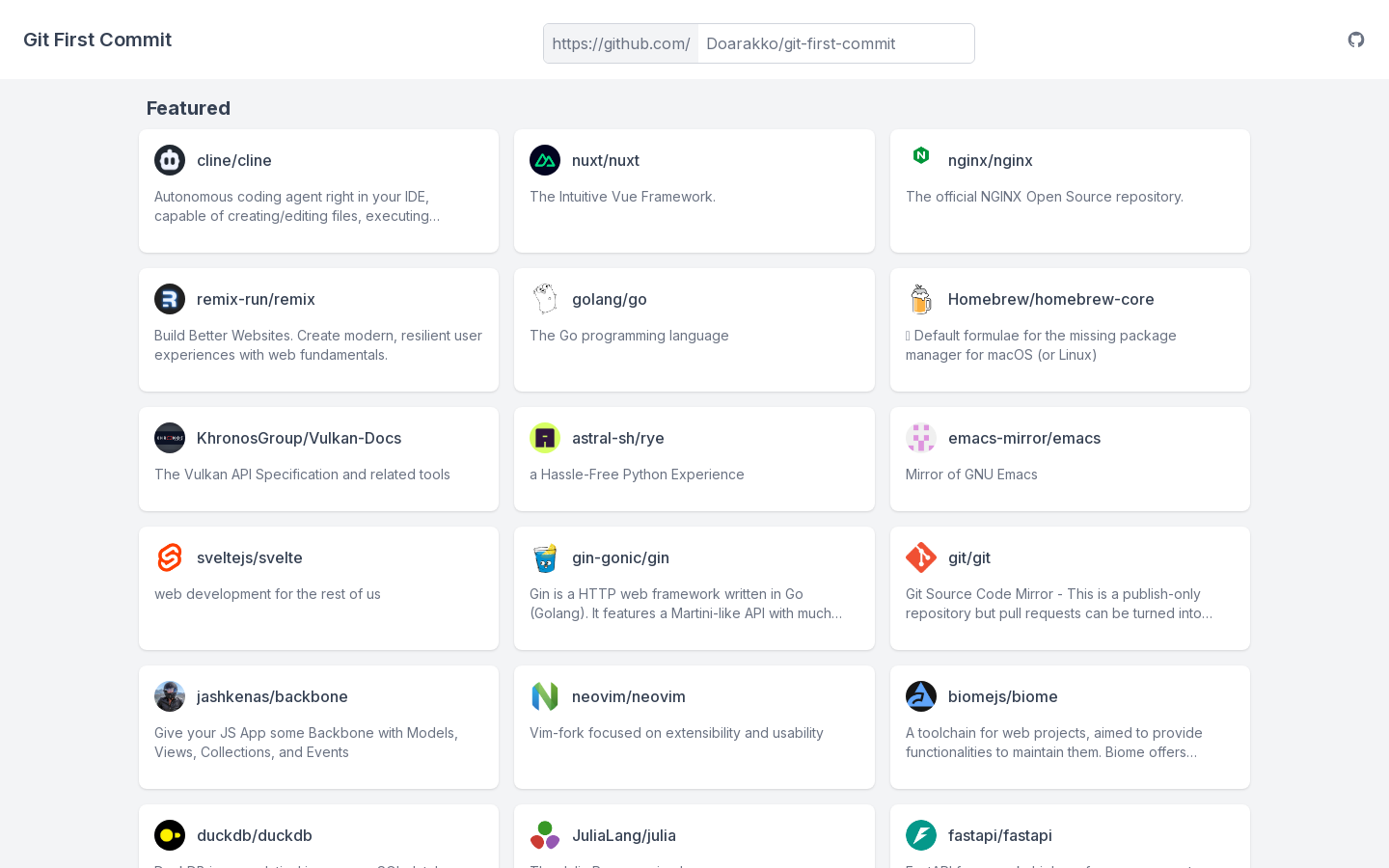Open the Homebrew/homebrew-core repository title
Screen dimensions: 1389x868
1051,299
